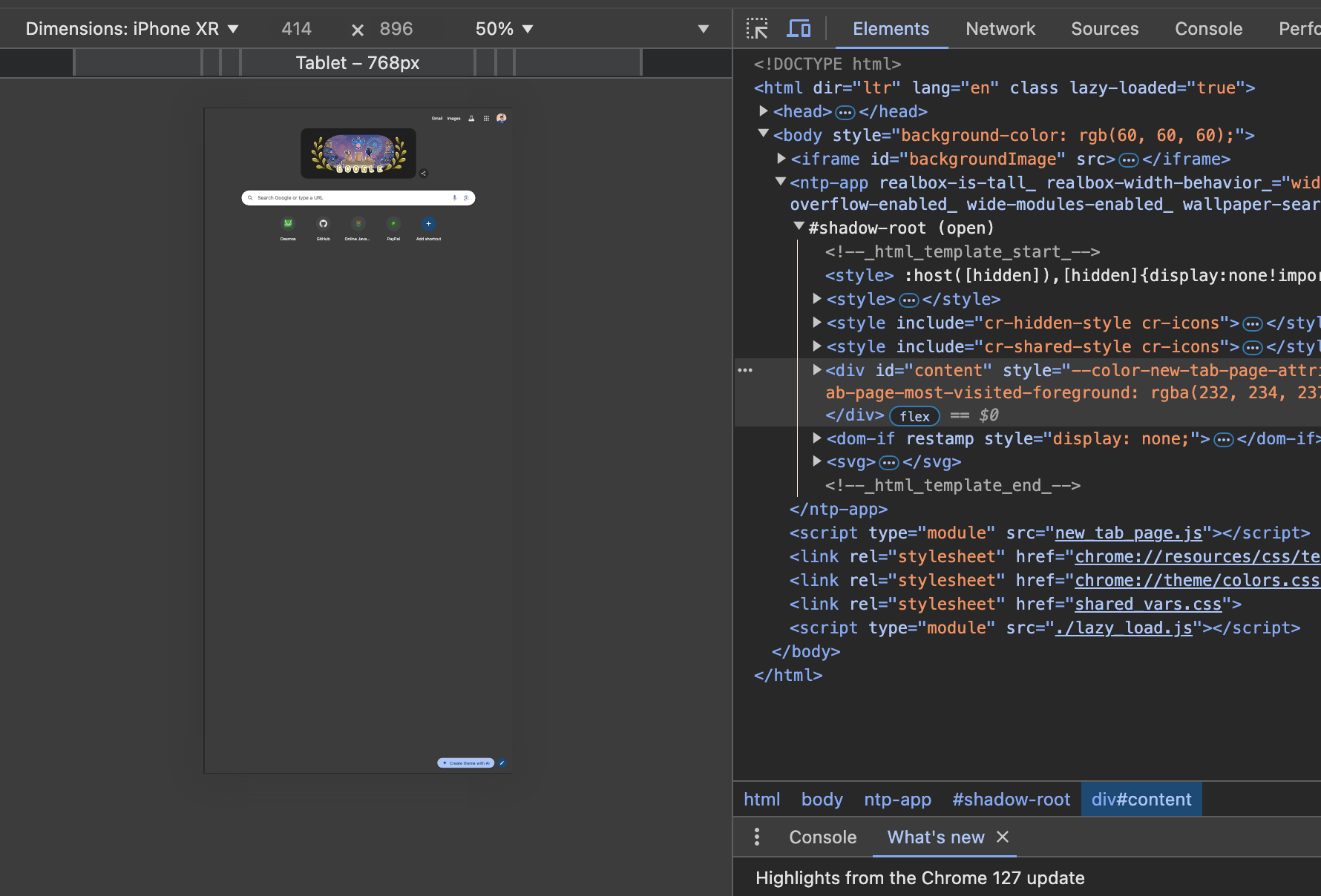Open the Images link on new tab page
1321x896 pixels.
tap(453, 118)
